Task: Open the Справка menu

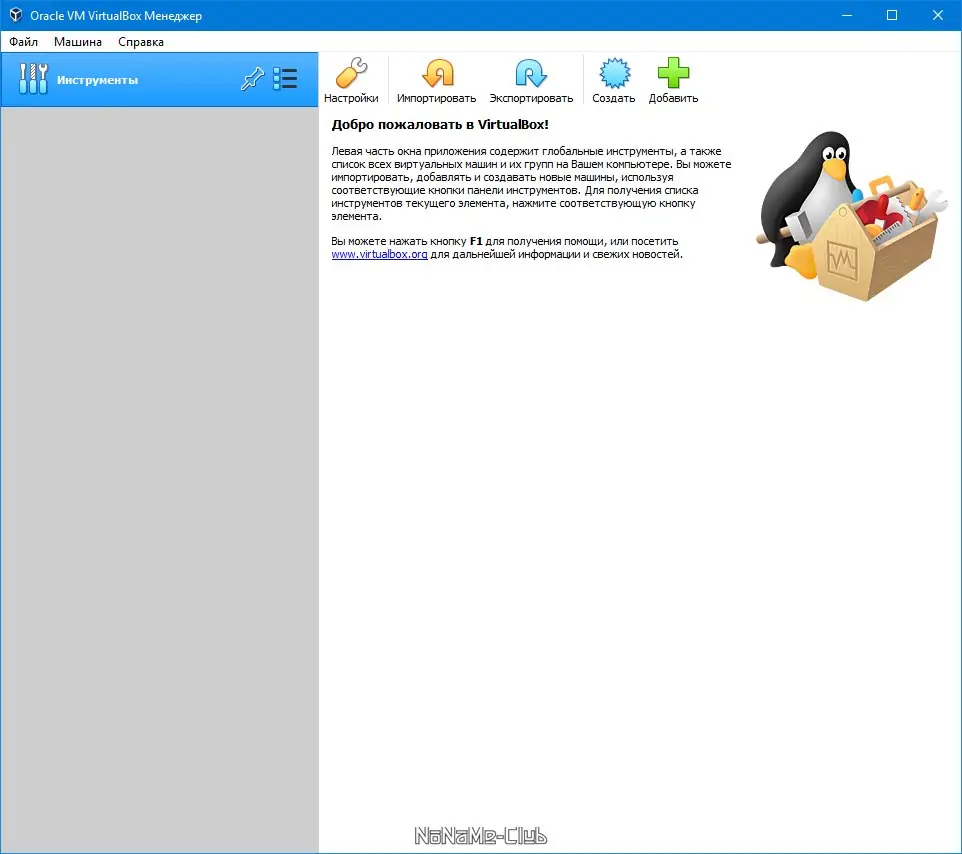Action: click(x=141, y=42)
